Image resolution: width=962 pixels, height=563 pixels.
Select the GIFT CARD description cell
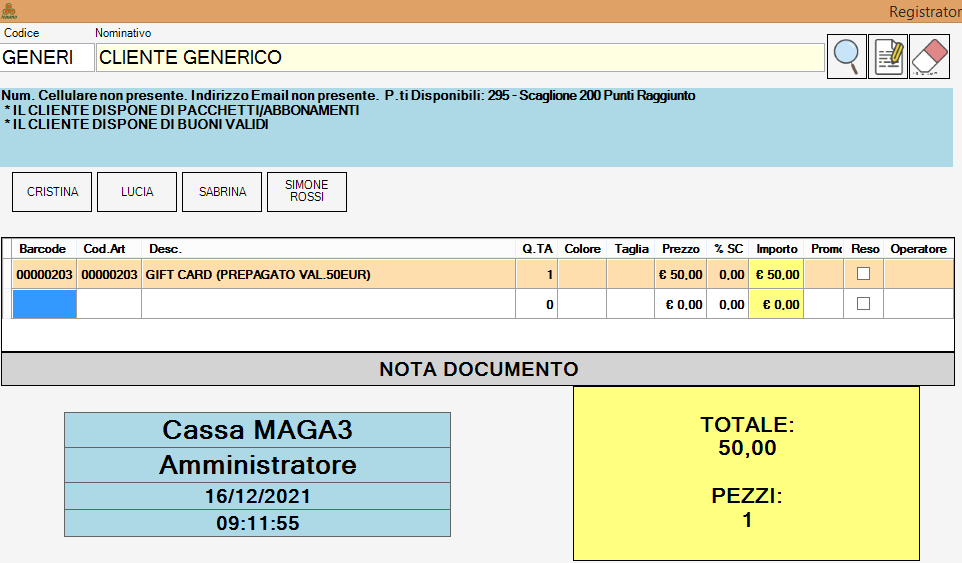click(328, 274)
